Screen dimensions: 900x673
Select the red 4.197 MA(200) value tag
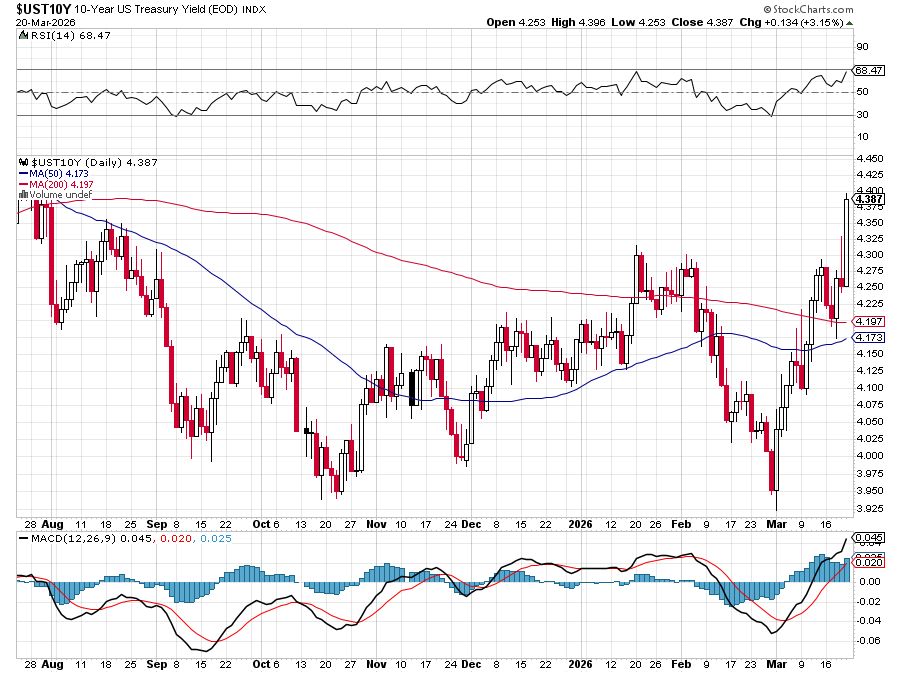(866, 321)
